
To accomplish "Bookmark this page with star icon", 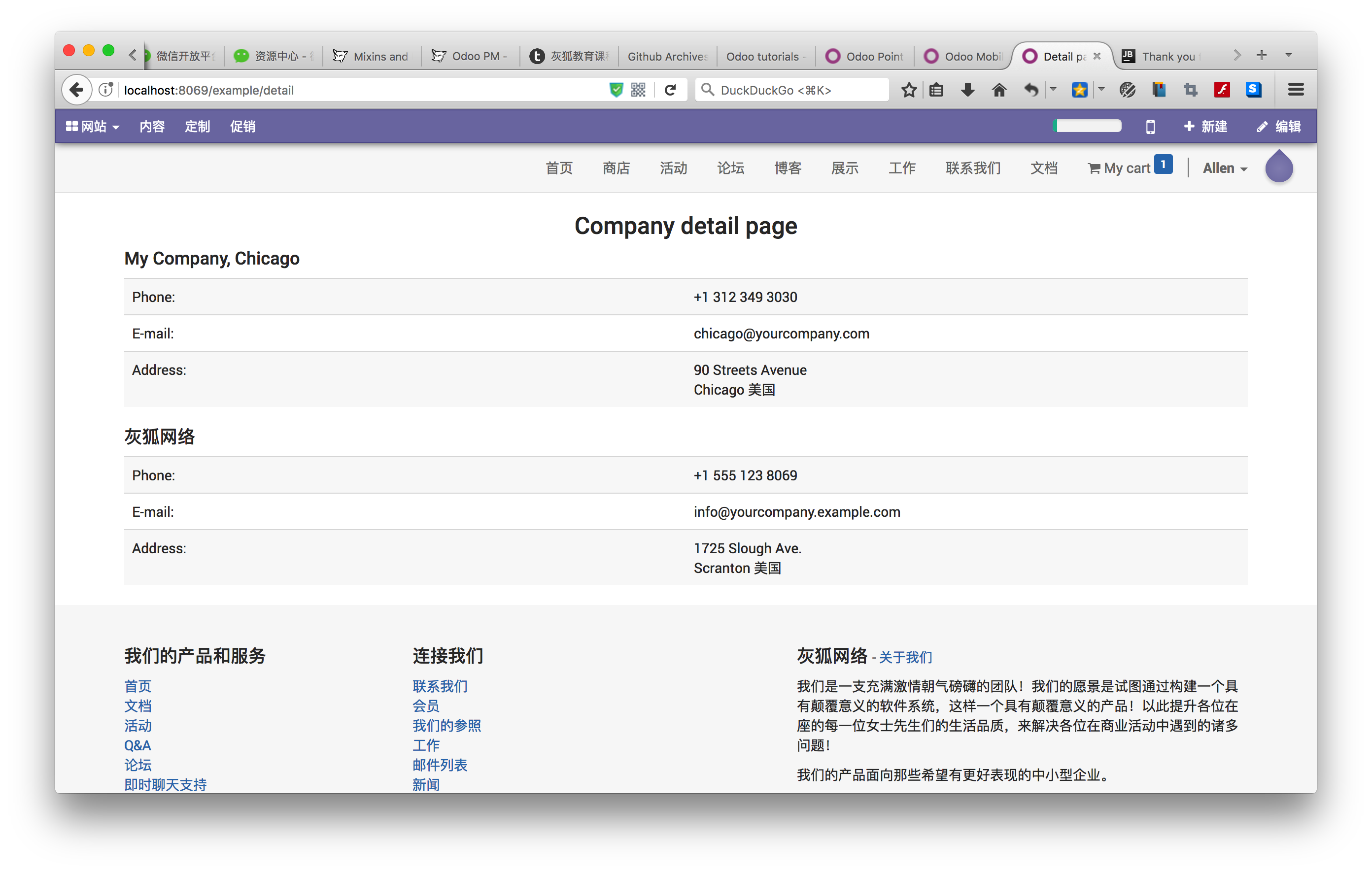I will coord(909,90).
